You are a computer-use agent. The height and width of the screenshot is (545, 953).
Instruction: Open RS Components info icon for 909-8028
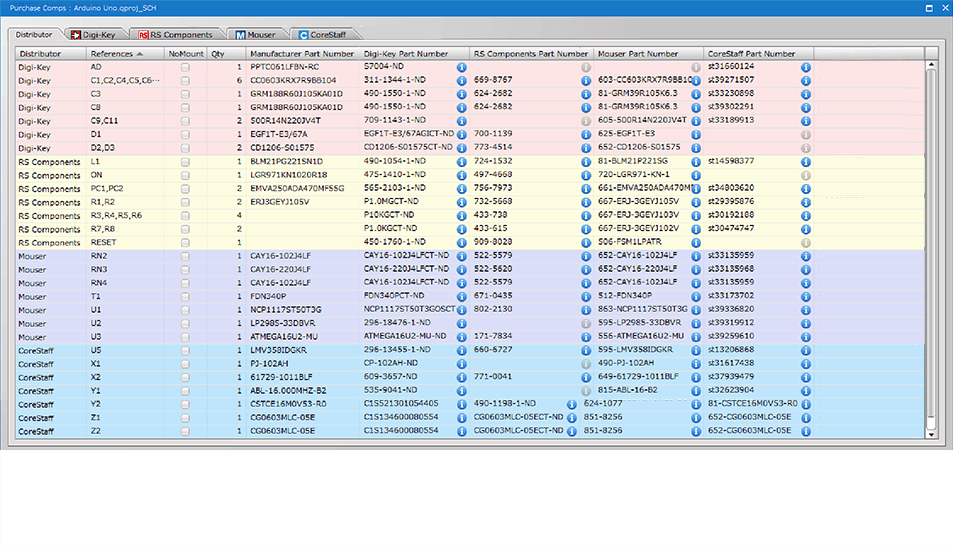[586, 242]
